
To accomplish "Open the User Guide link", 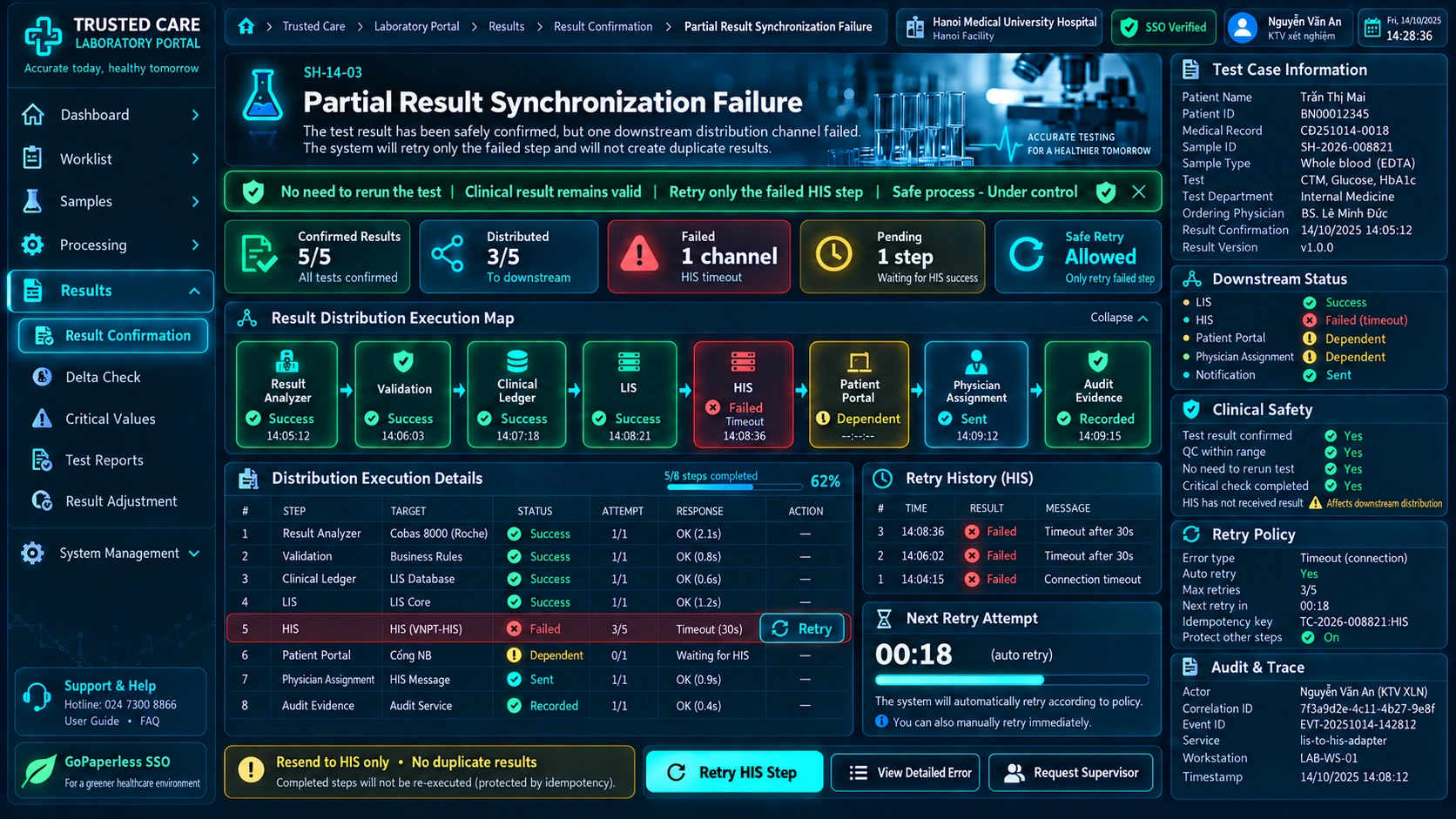I will coord(91,721).
